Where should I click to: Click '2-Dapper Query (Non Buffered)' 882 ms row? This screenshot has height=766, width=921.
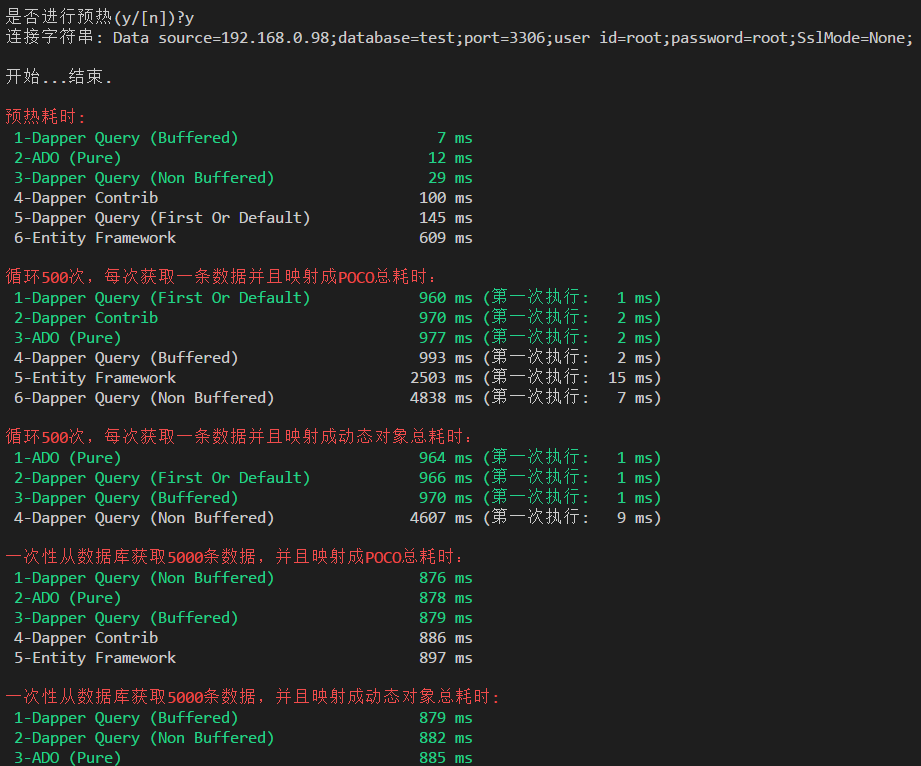click(243, 738)
